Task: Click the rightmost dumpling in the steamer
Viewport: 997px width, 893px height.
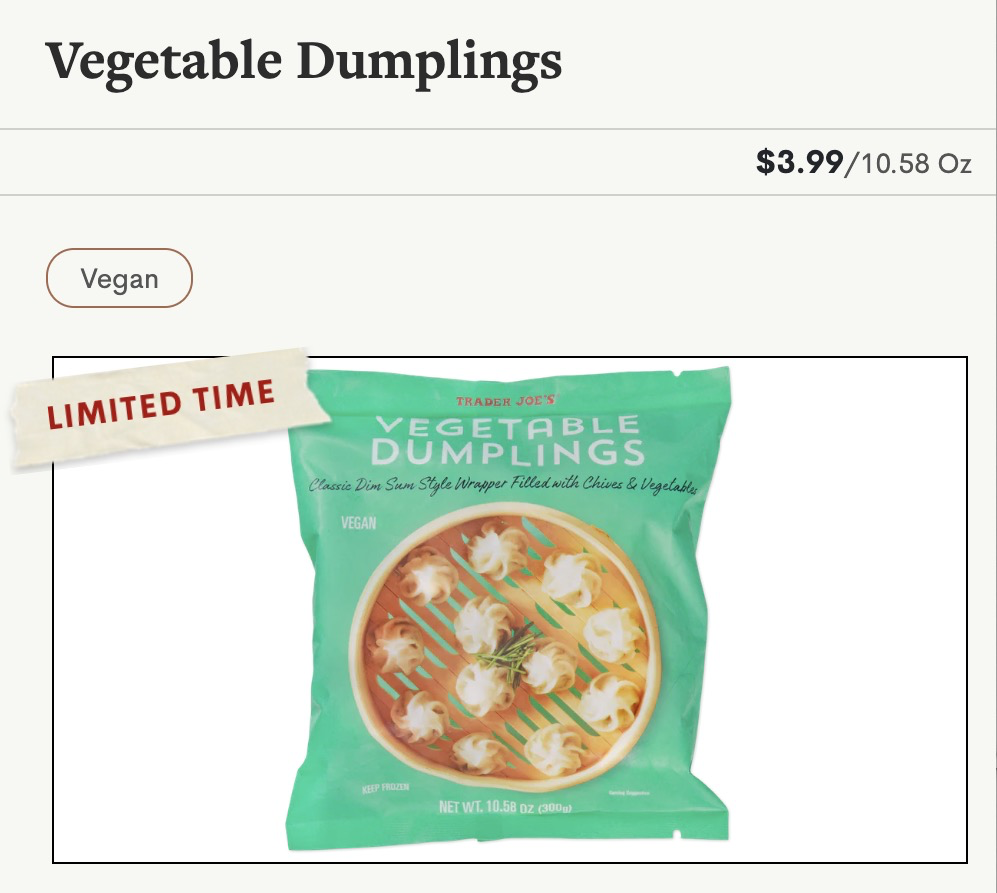Action: 614,633
